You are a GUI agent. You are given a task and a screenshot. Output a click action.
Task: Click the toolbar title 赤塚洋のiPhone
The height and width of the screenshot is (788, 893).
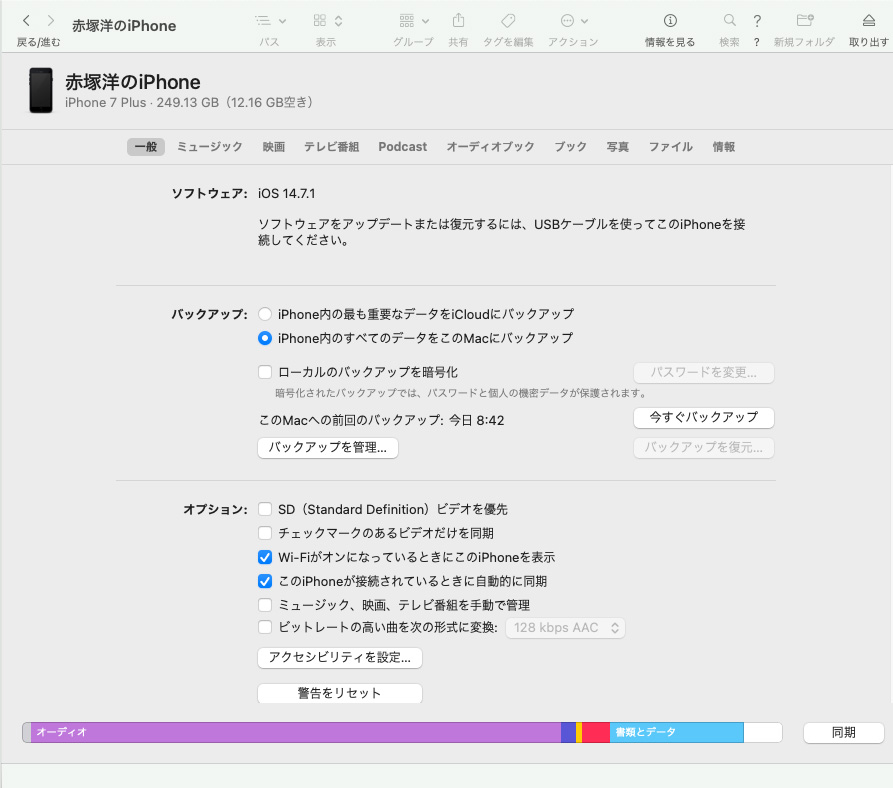point(124,26)
